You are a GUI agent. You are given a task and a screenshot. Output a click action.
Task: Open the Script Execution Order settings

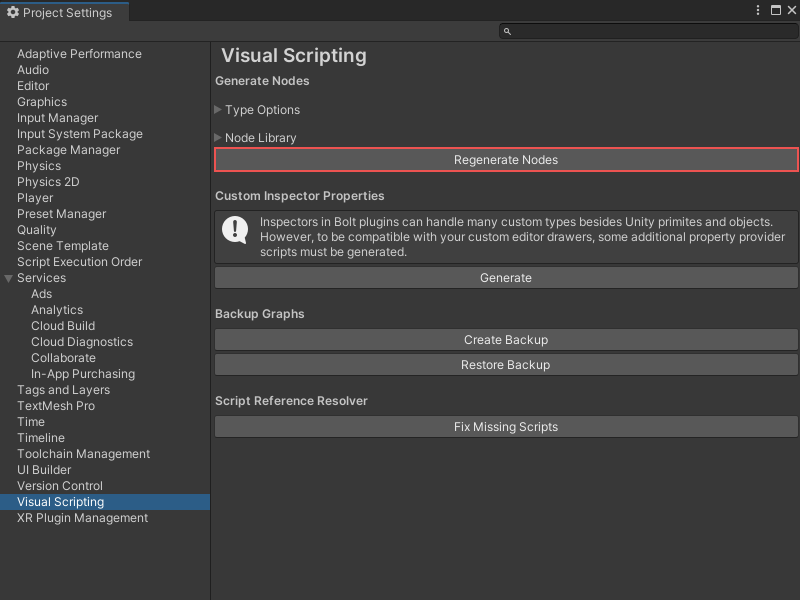click(80, 262)
